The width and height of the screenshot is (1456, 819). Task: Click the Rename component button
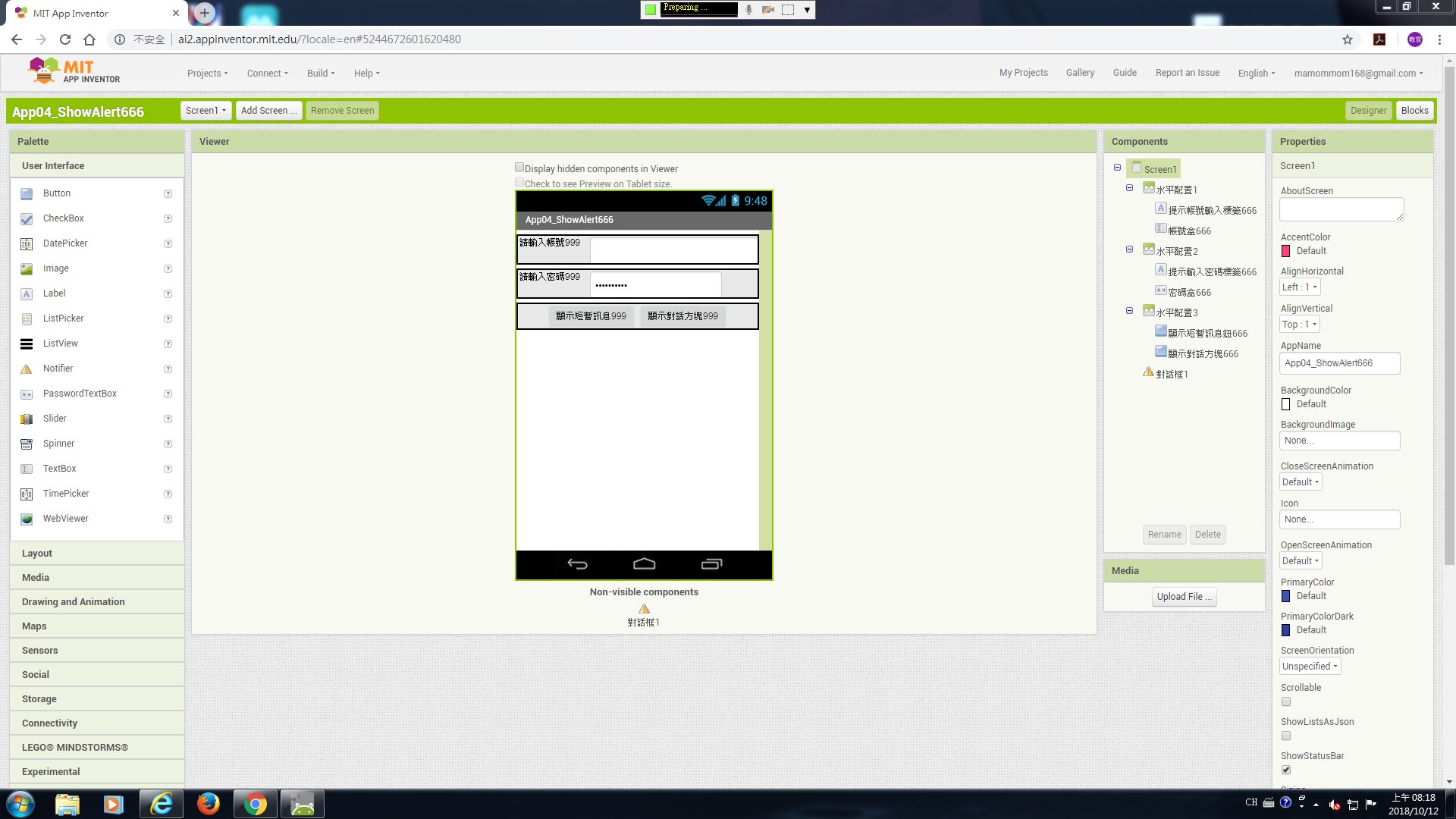(x=1164, y=535)
